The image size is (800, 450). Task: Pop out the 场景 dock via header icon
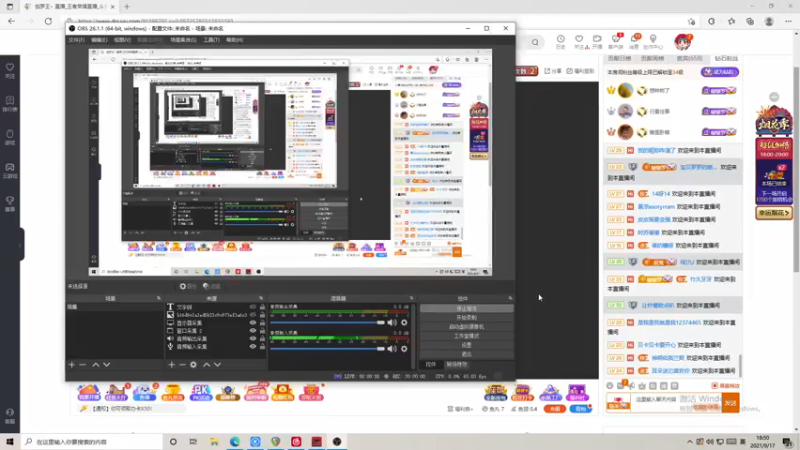coord(159,298)
